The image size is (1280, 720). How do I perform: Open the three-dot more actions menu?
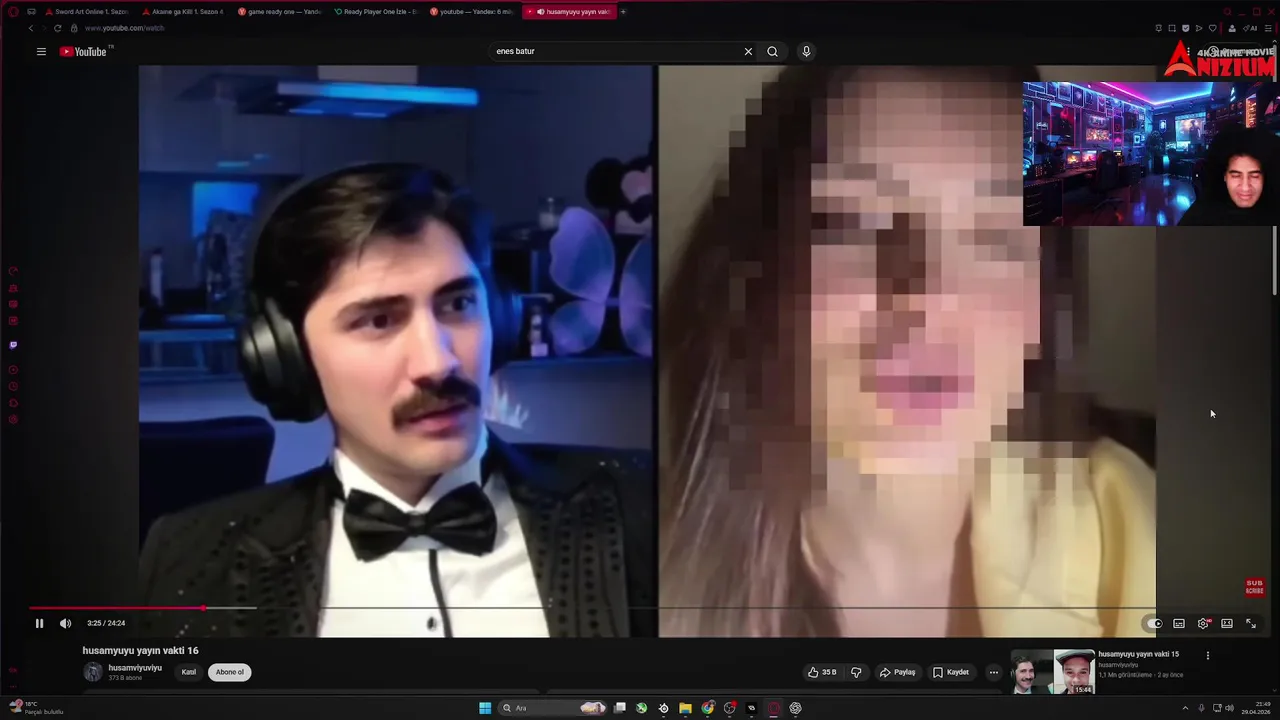coord(993,672)
